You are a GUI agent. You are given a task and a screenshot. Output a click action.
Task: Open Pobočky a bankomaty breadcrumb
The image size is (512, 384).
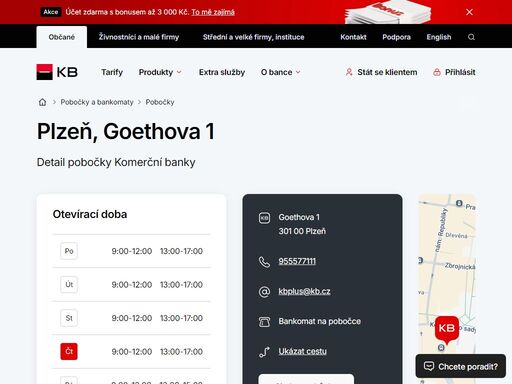click(97, 102)
